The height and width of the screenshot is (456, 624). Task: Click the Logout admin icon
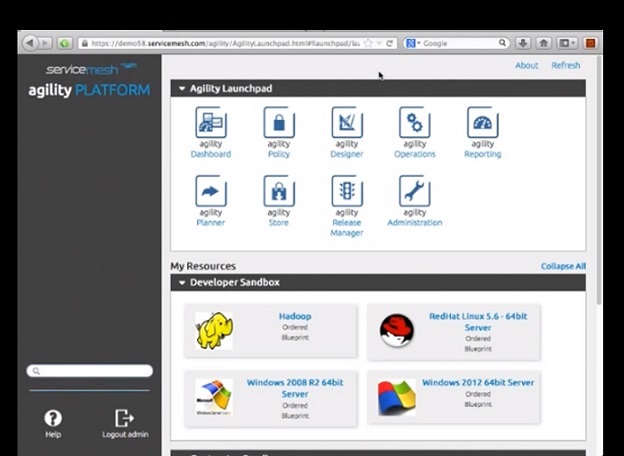pyautogui.click(x=125, y=418)
